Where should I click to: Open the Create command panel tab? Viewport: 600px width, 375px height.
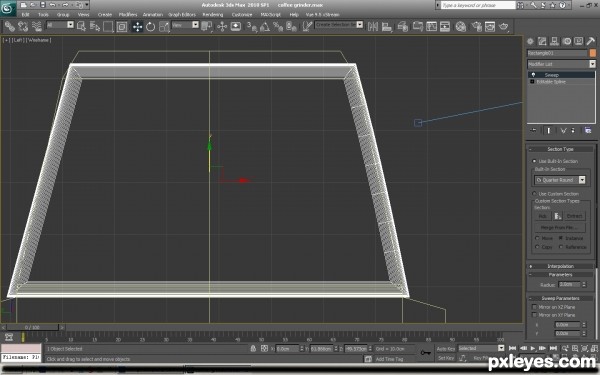coord(530,41)
